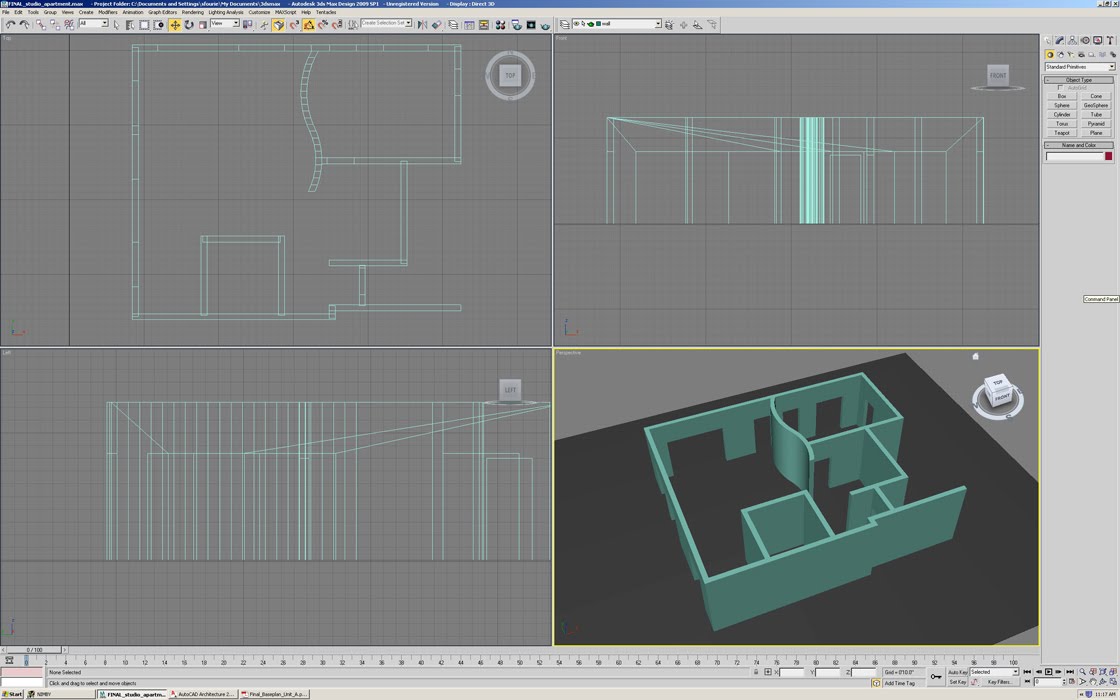
Task: Click the time slider 0/100 handle
Action: tap(34, 650)
